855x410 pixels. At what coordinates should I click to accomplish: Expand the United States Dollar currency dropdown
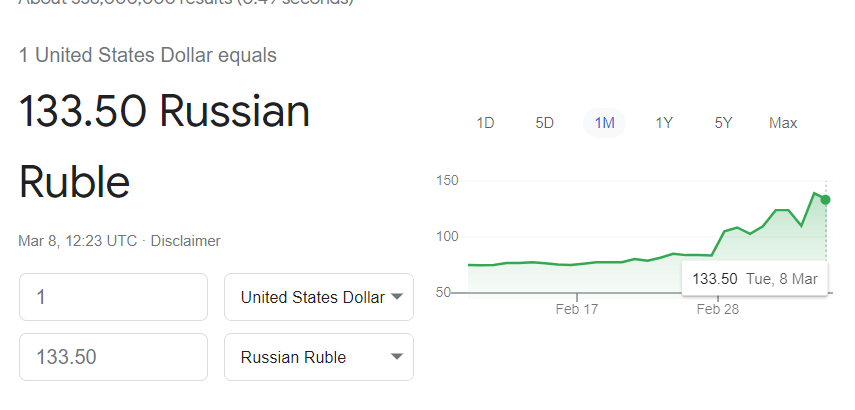point(318,297)
